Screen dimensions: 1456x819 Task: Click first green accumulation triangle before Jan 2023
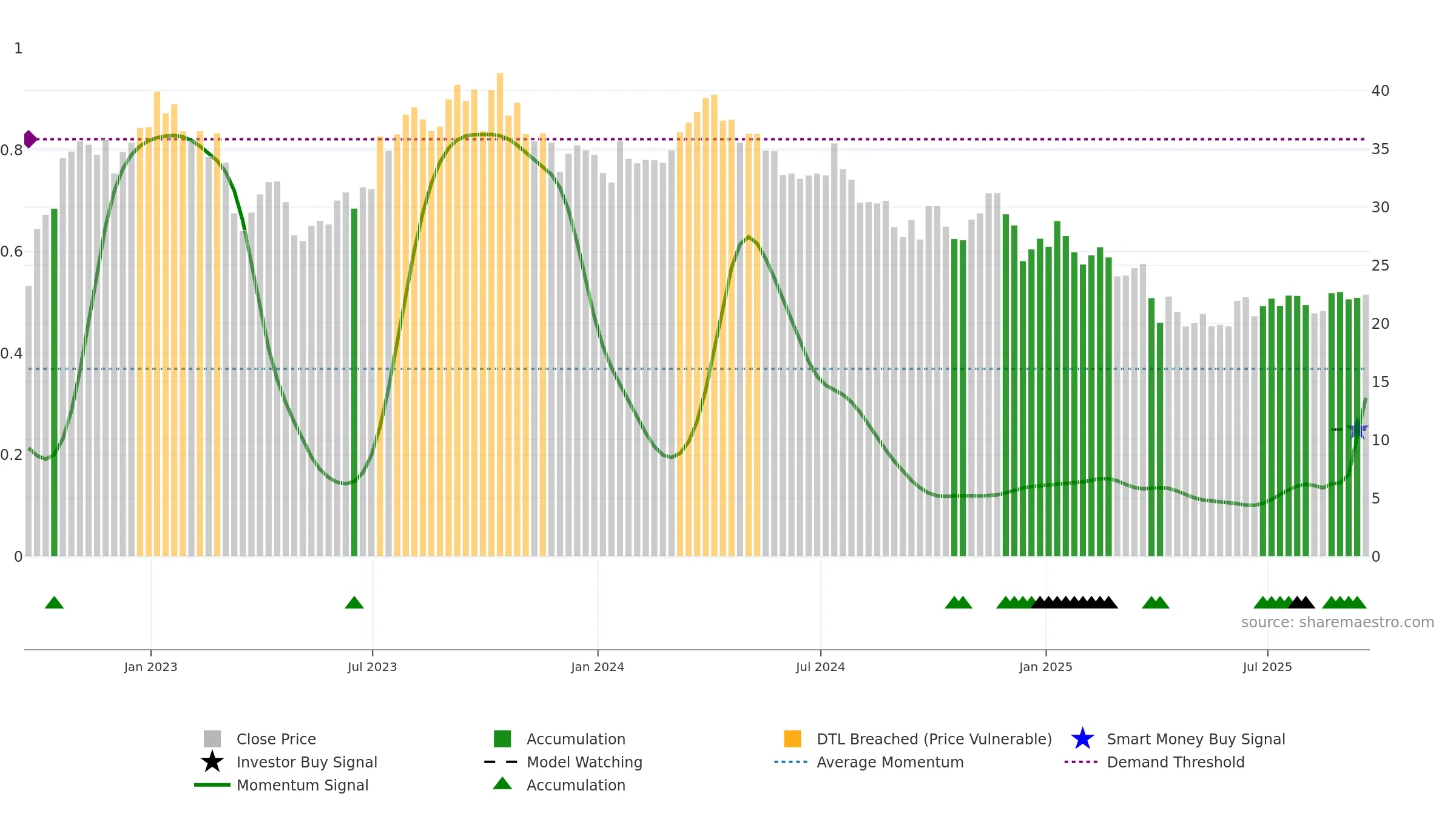(54, 602)
